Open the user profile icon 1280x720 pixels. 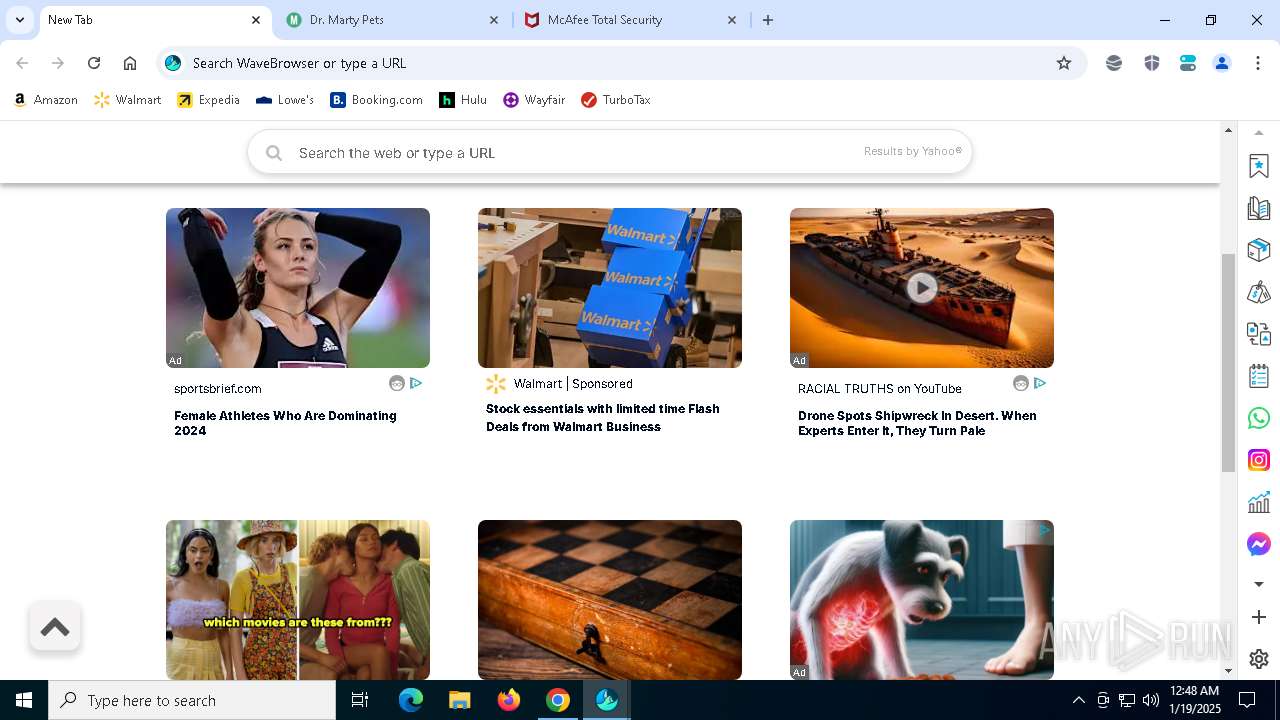coord(1222,63)
